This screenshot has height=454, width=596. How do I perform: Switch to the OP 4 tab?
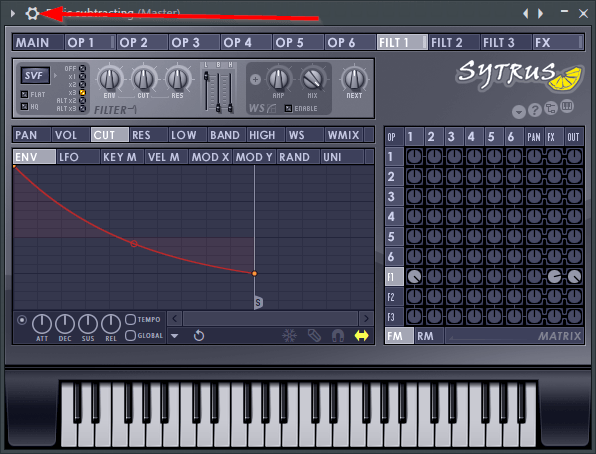pos(246,42)
